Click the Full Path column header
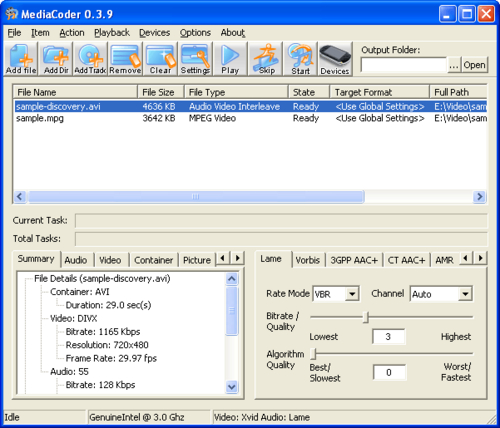Screen dimensions: 500x428 [458, 92]
